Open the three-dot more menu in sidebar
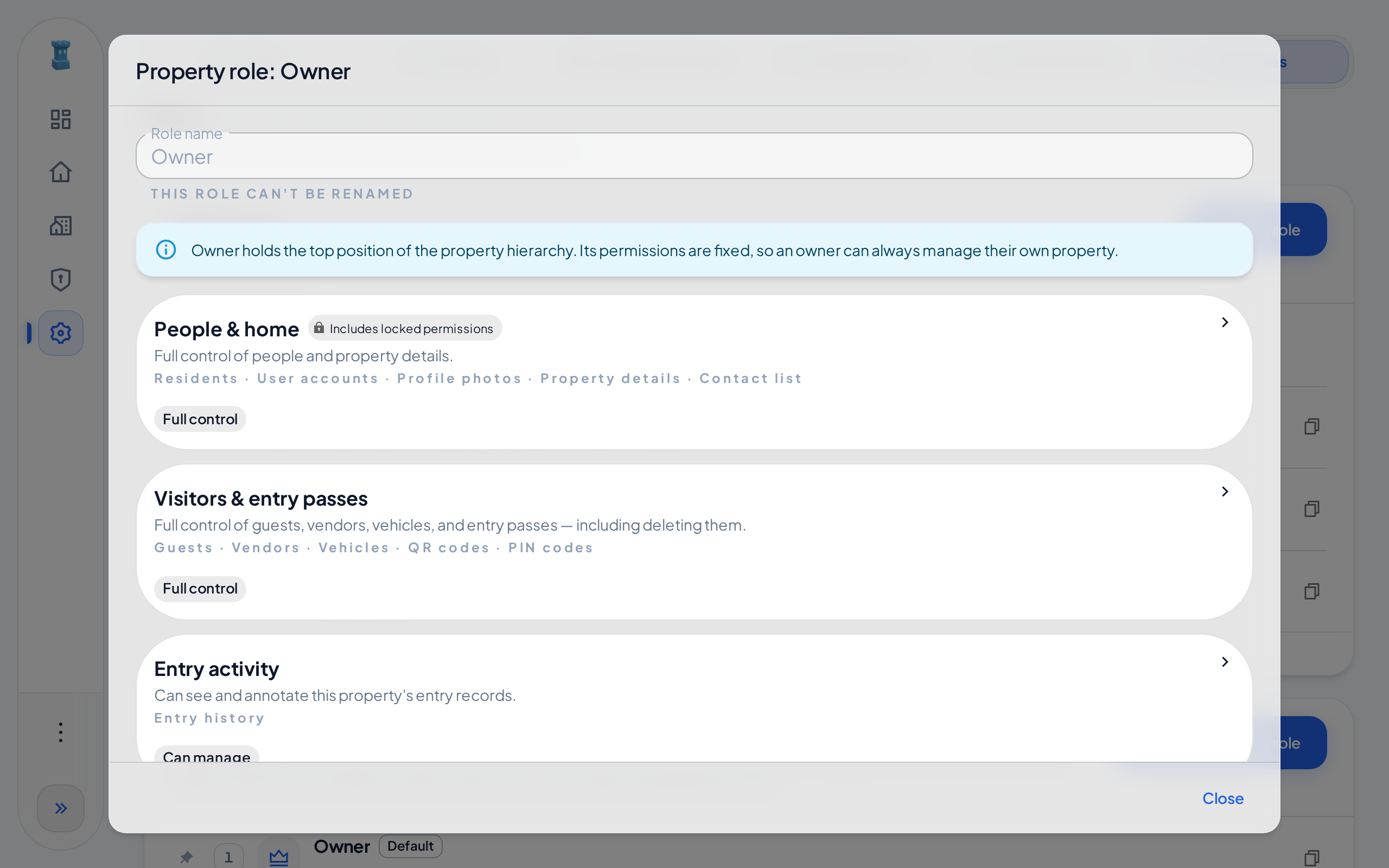Image resolution: width=1389 pixels, height=868 pixels. coord(60,732)
